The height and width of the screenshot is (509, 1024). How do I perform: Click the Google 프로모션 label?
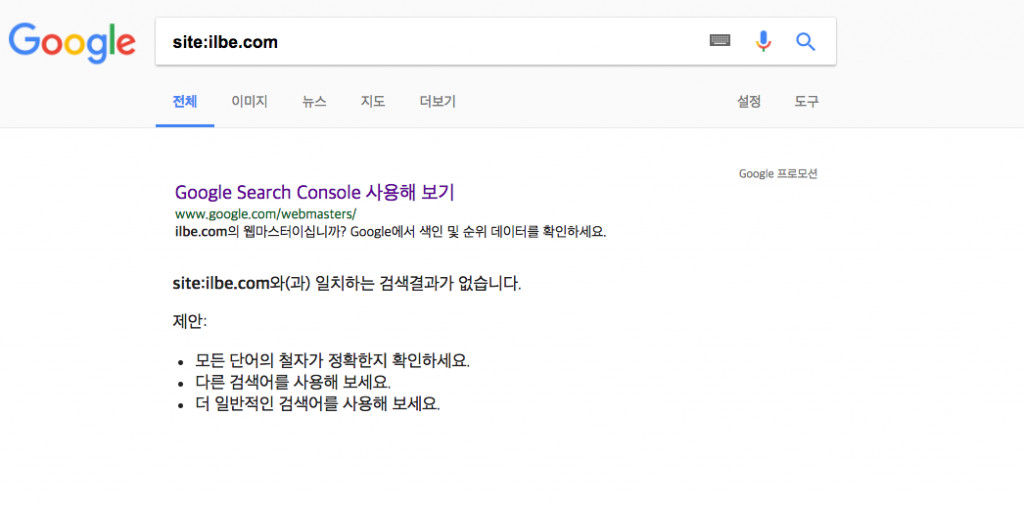tap(778, 174)
